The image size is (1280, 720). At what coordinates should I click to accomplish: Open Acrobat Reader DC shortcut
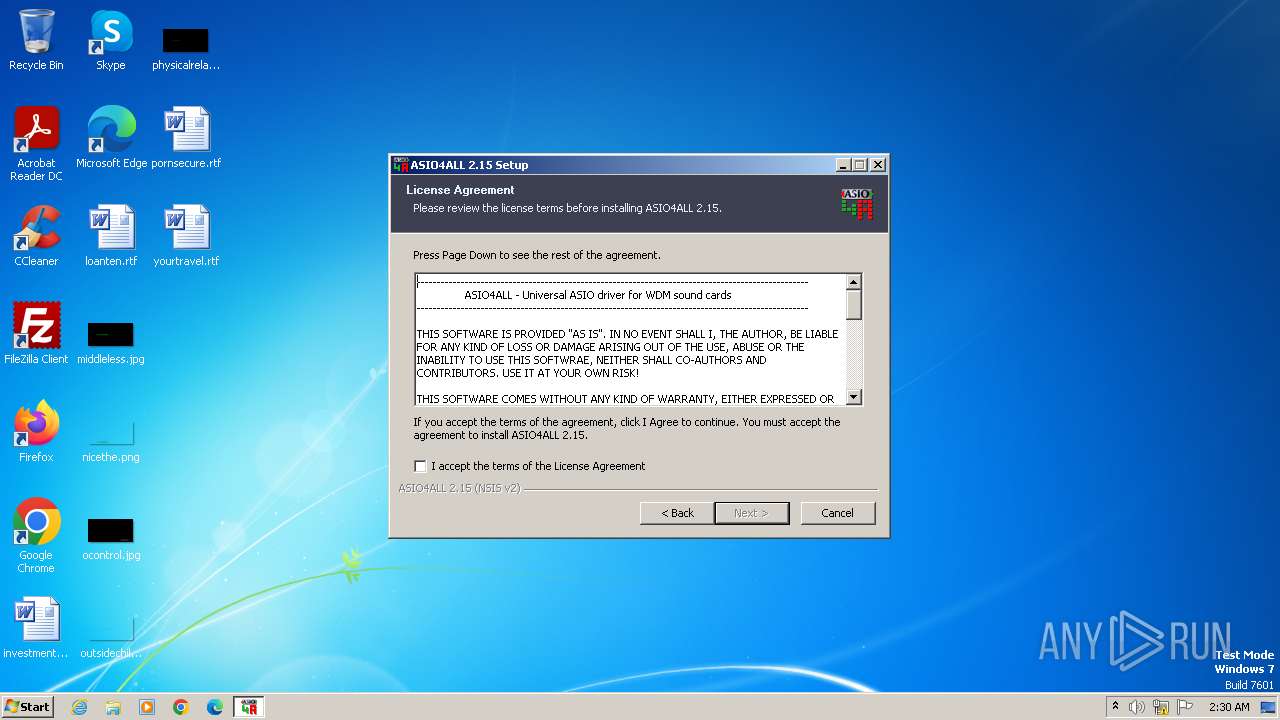click(x=36, y=144)
